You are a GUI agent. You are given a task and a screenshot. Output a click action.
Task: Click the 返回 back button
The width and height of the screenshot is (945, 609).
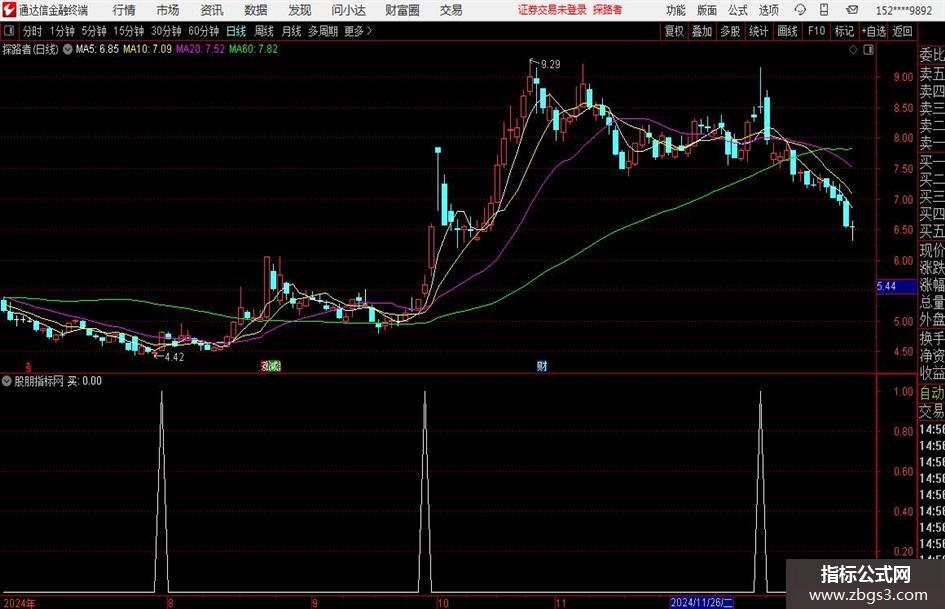pyautogui.click(x=902, y=31)
